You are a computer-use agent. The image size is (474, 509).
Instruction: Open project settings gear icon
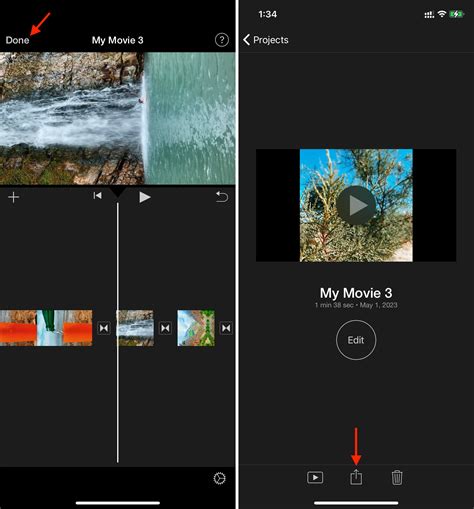click(x=219, y=478)
